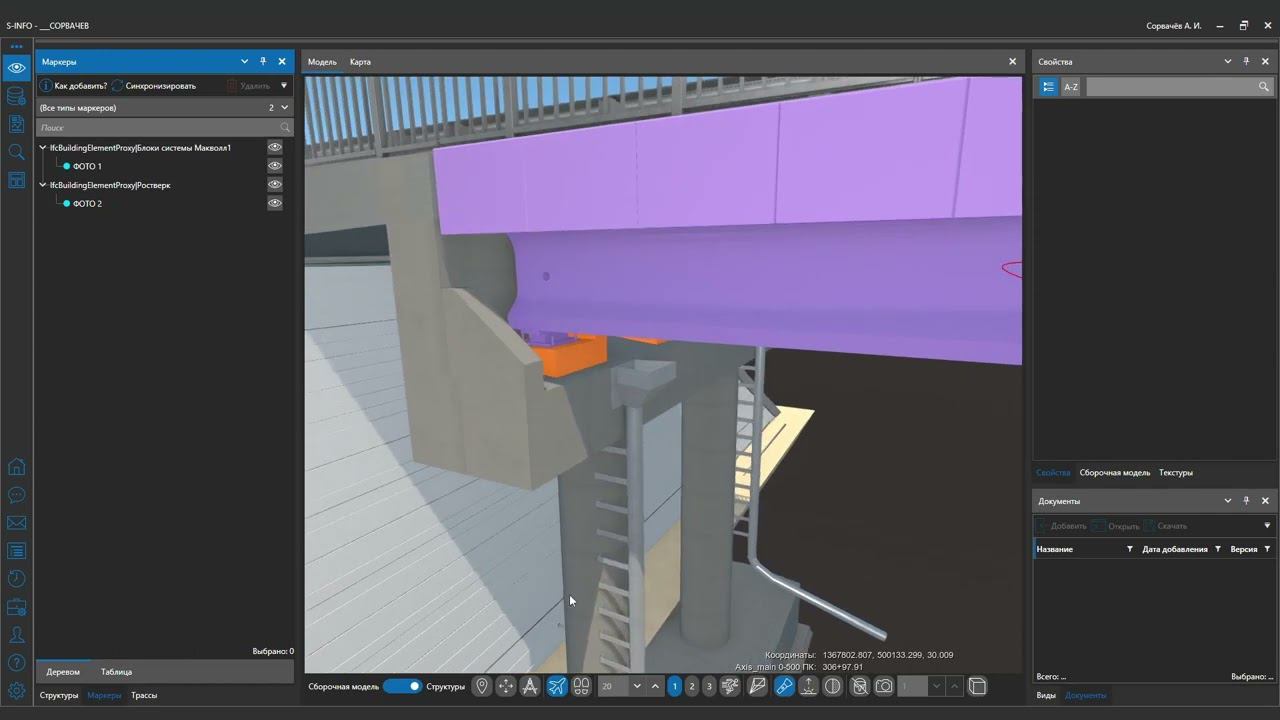Toggle the airplane fly mode
This screenshot has height=720, width=1280.
(557, 686)
